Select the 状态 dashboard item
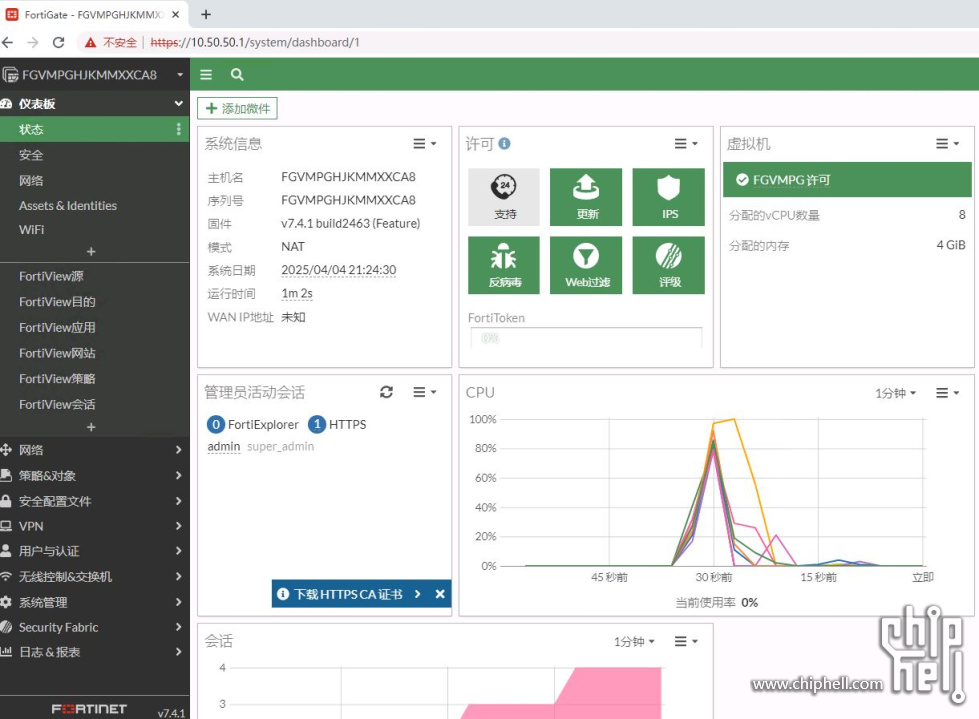This screenshot has width=979, height=719. coord(95,129)
